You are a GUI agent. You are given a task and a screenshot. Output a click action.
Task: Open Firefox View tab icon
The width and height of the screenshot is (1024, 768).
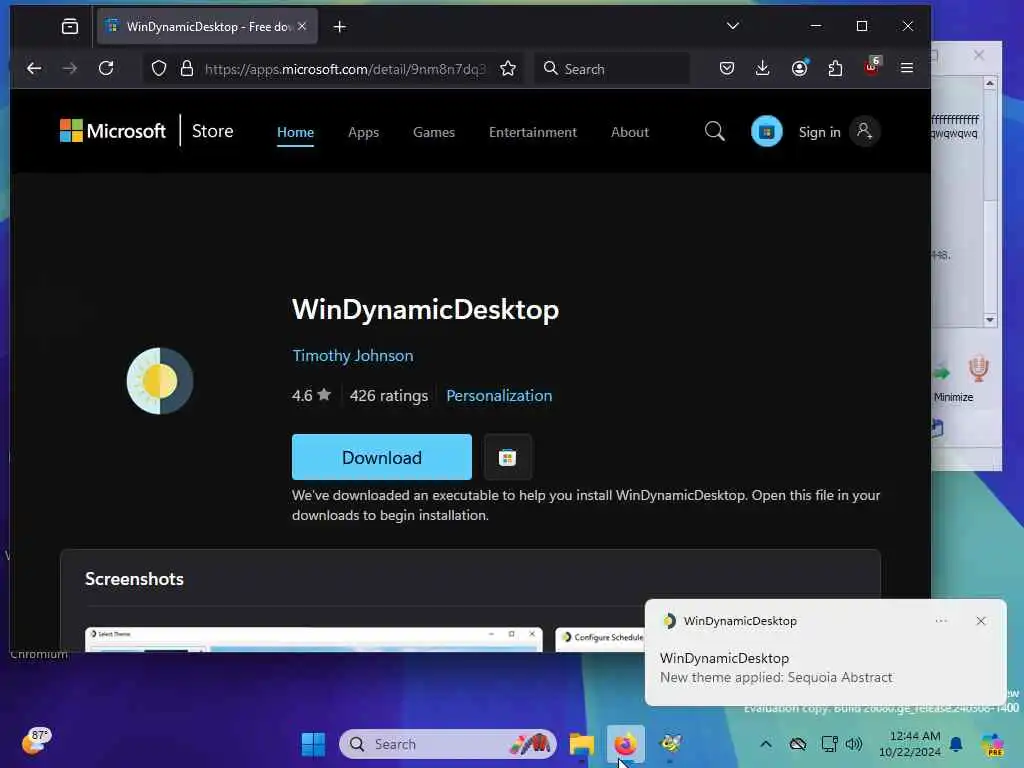pyautogui.click(x=69, y=26)
